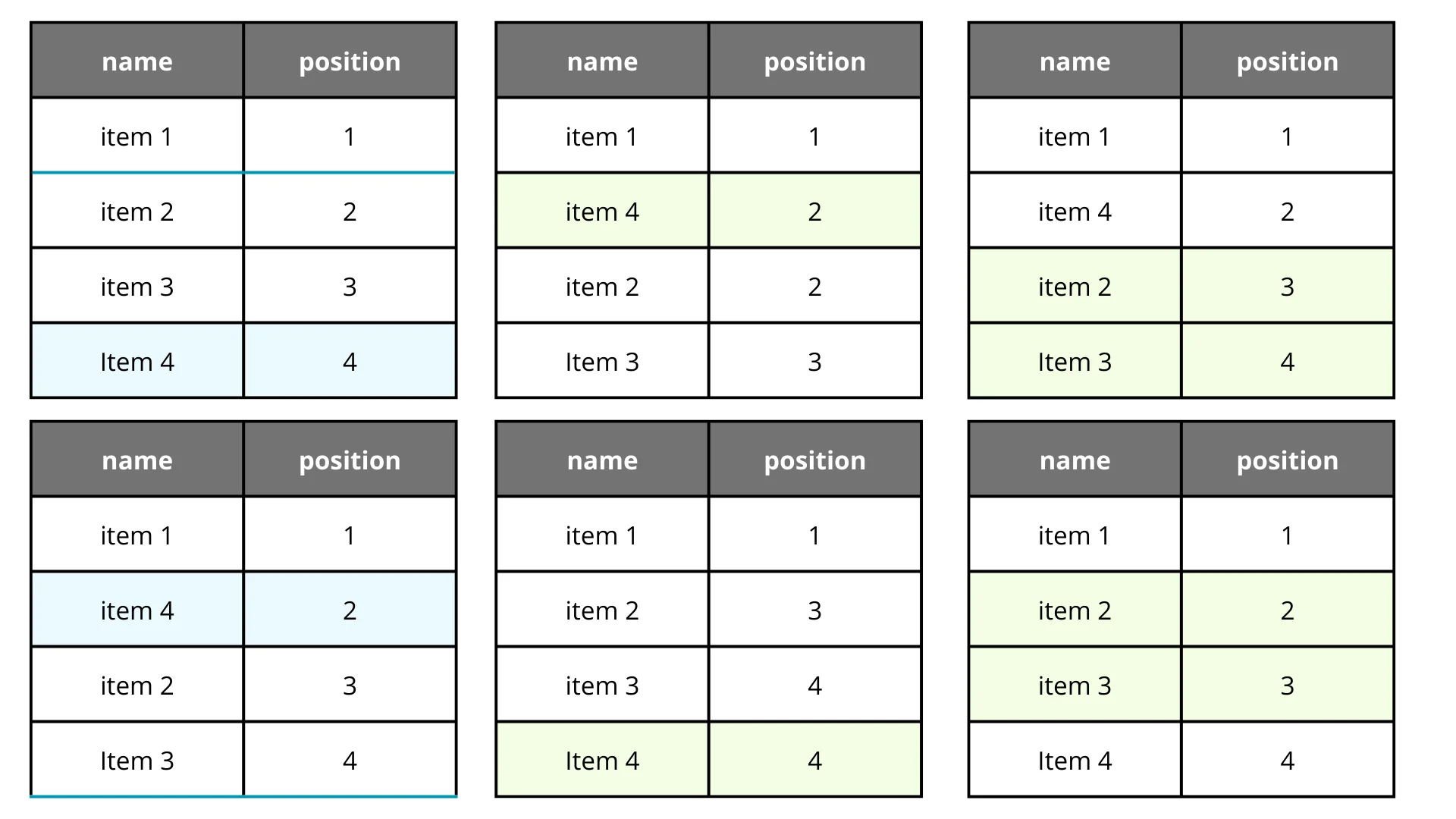
Task: Click green "item 4" cell beside position 2
Action: (x=602, y=212)
